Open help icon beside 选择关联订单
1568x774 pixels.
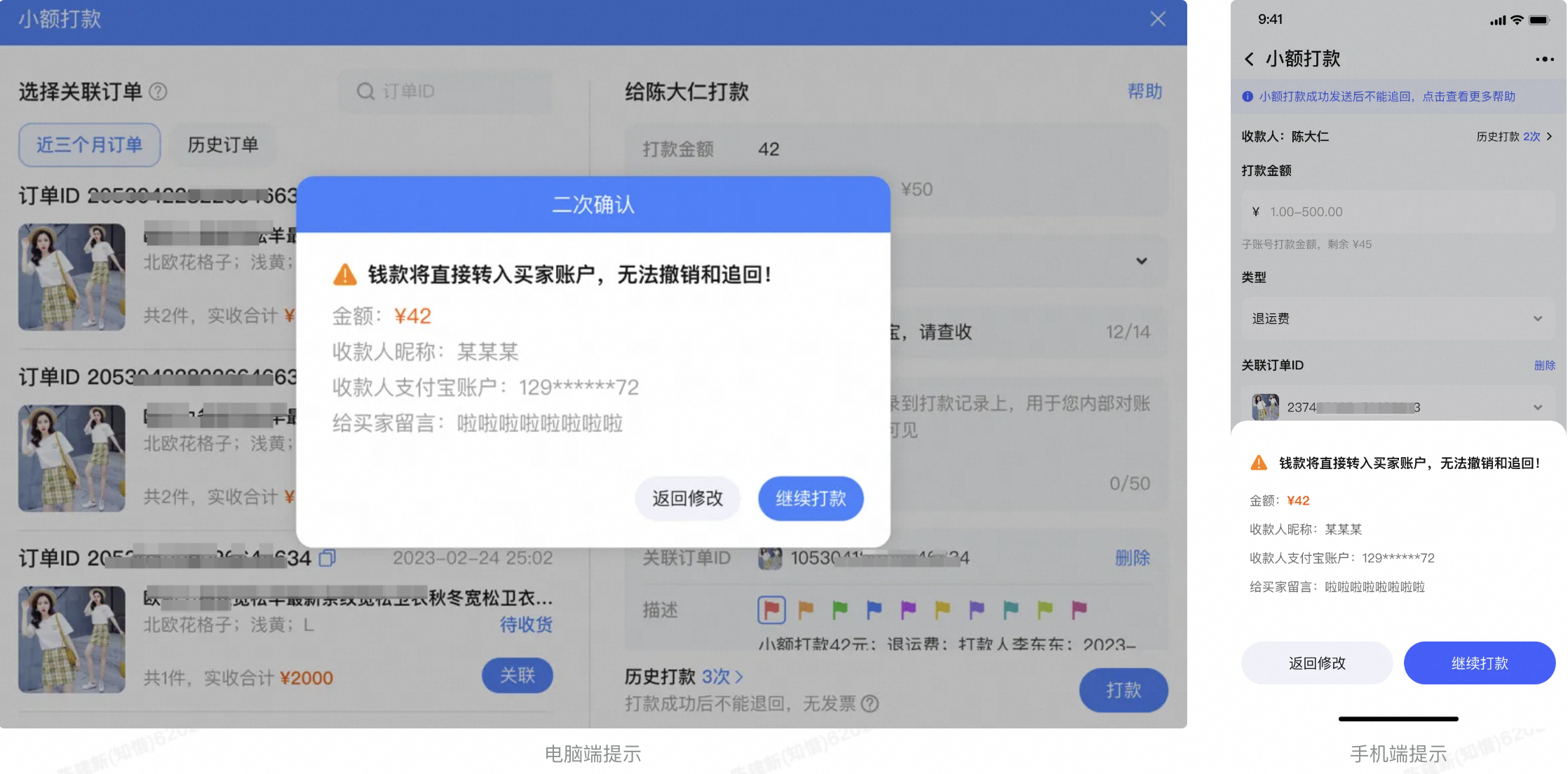158,92
